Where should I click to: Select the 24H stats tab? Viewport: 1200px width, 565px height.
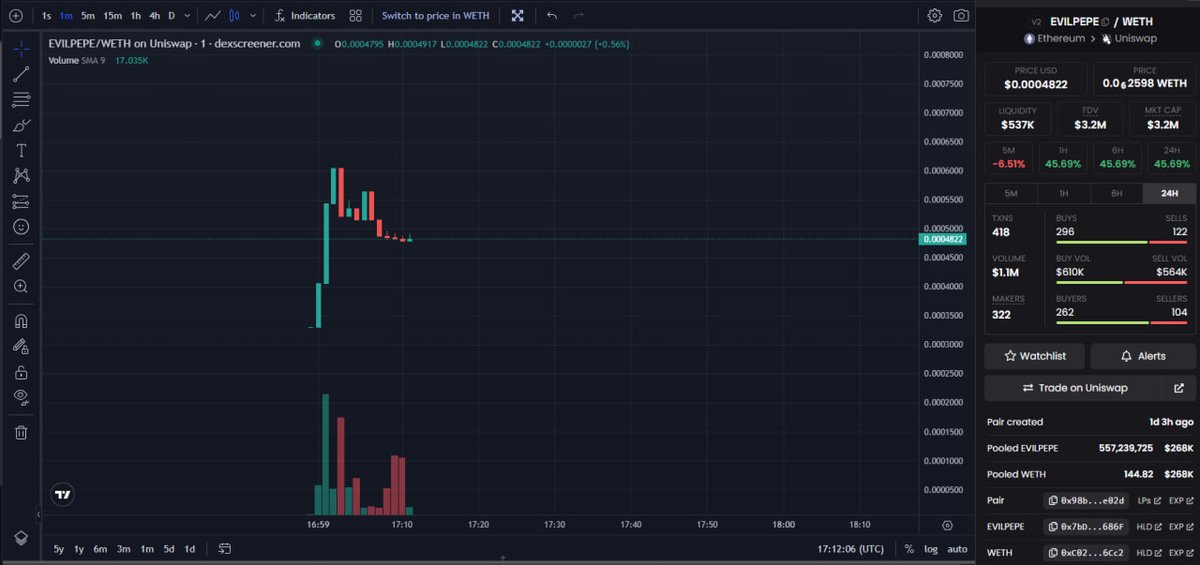[1169, 193]
